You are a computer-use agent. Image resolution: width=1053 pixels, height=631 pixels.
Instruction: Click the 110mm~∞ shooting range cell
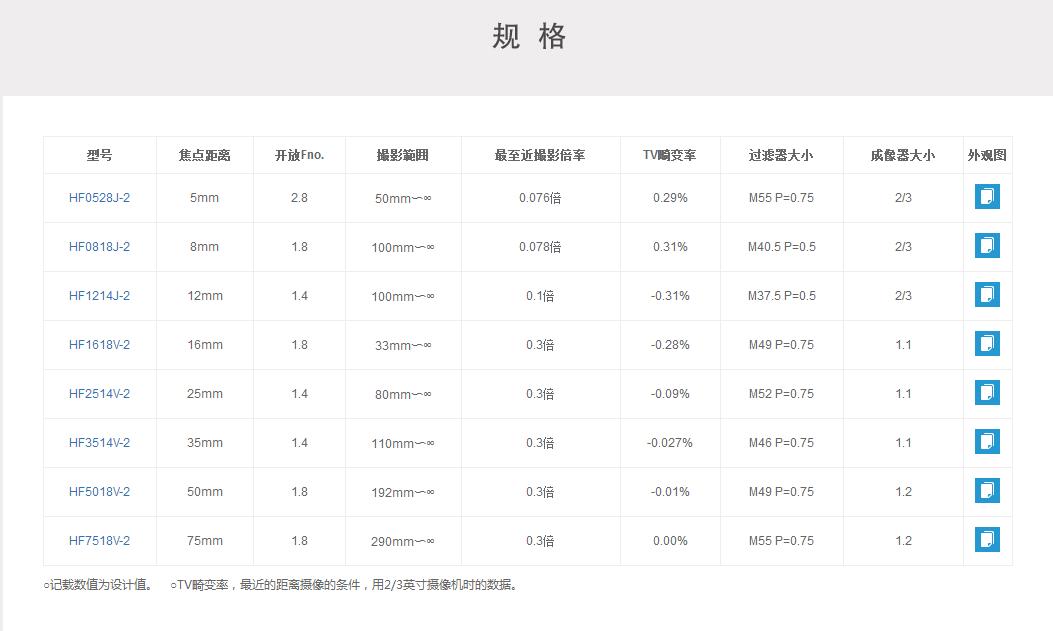tap(403, 444)
